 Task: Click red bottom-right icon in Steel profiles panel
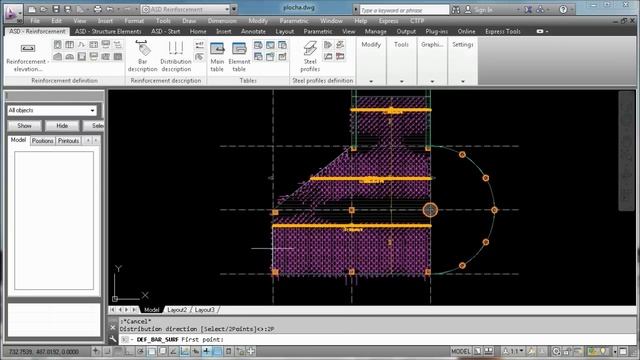coord(340,56)
